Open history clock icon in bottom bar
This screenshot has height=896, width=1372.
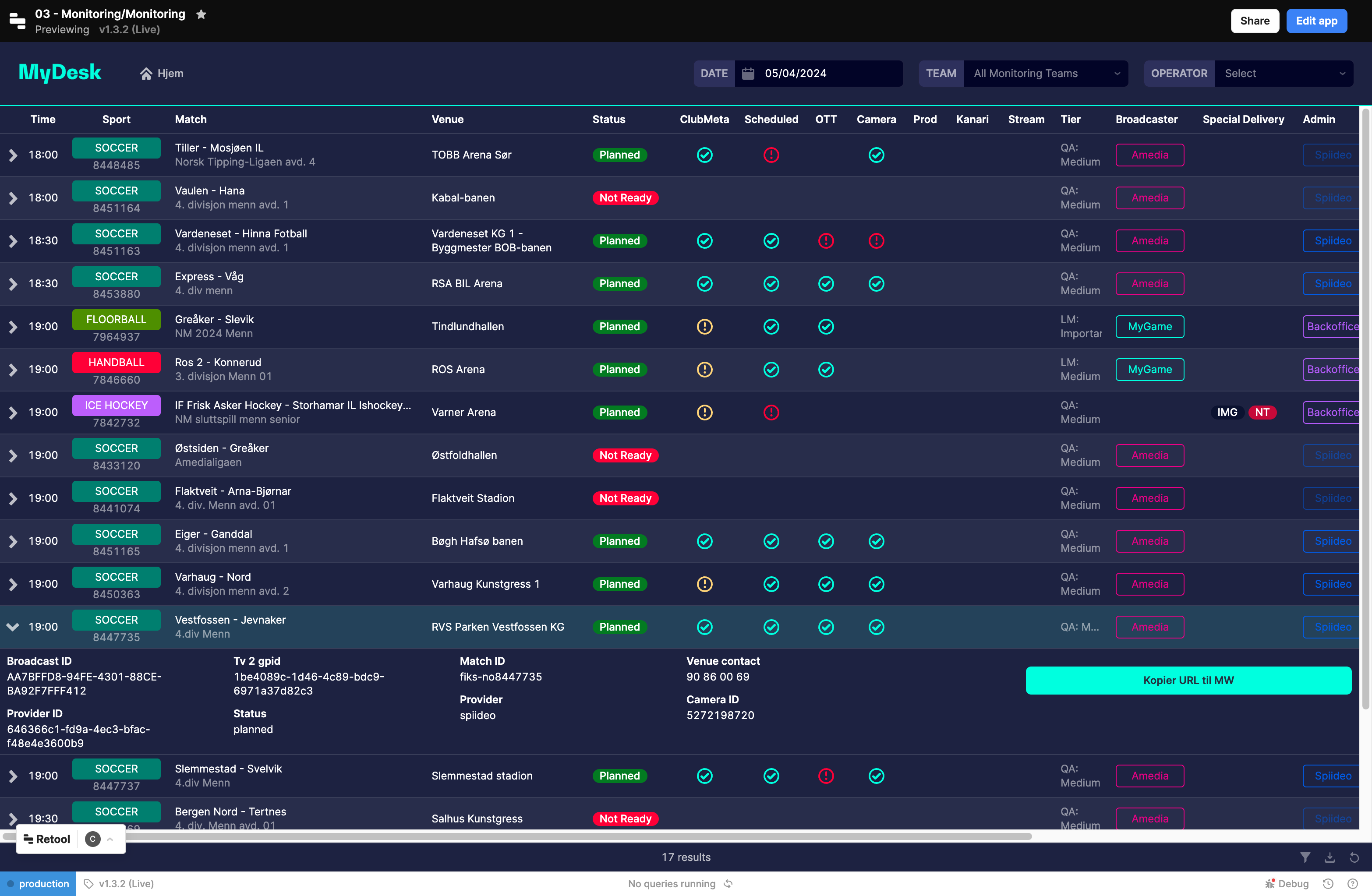point(1328,884)
